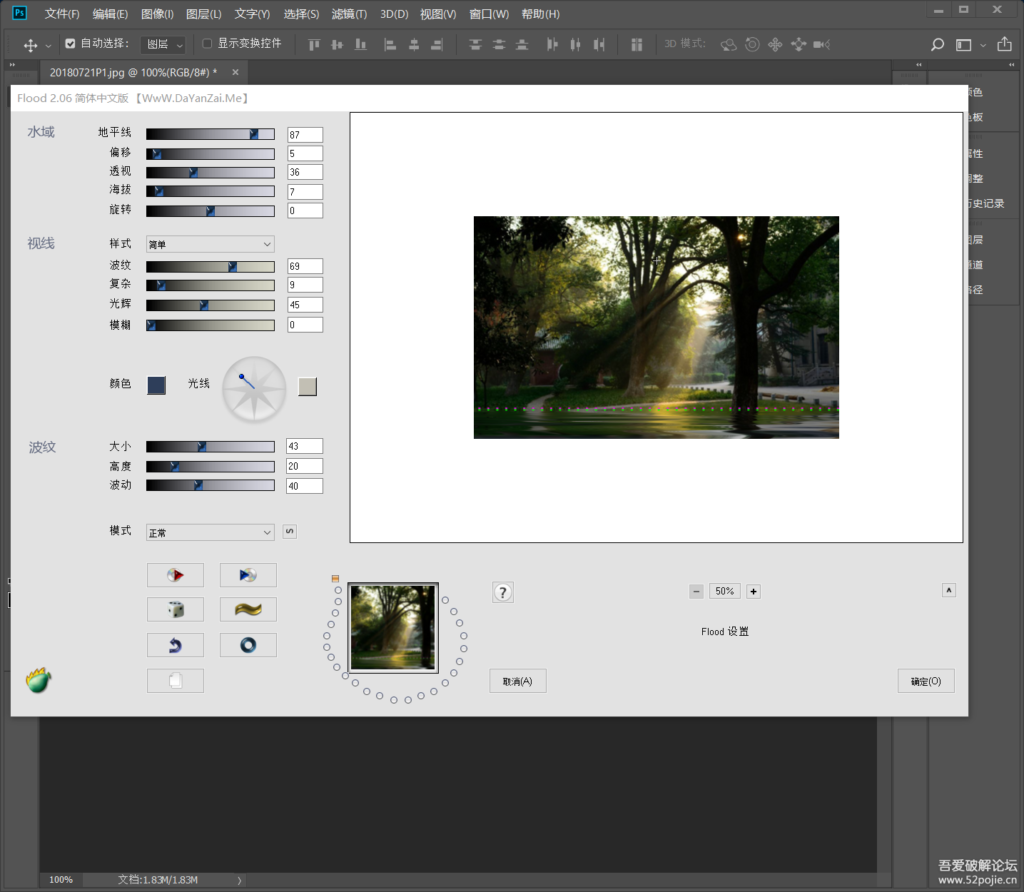1024x892 pixels.
Task: Align vertical centers icon in options bar
Action: pyautogui.click(x=337, y=44)
